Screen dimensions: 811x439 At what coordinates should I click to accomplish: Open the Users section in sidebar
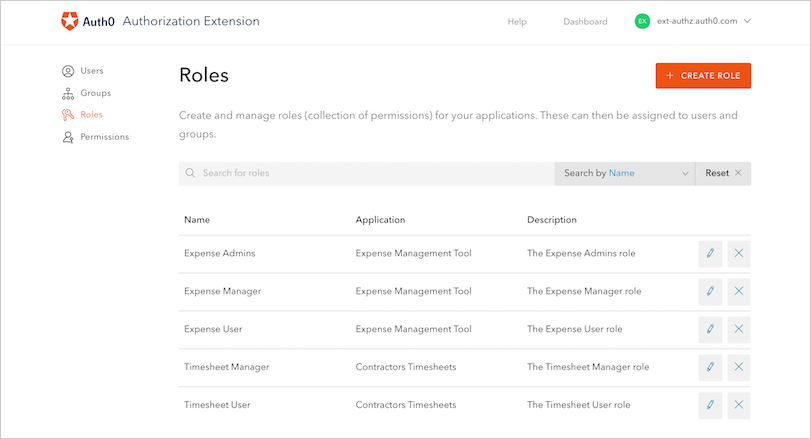click(x=91, y=71)
